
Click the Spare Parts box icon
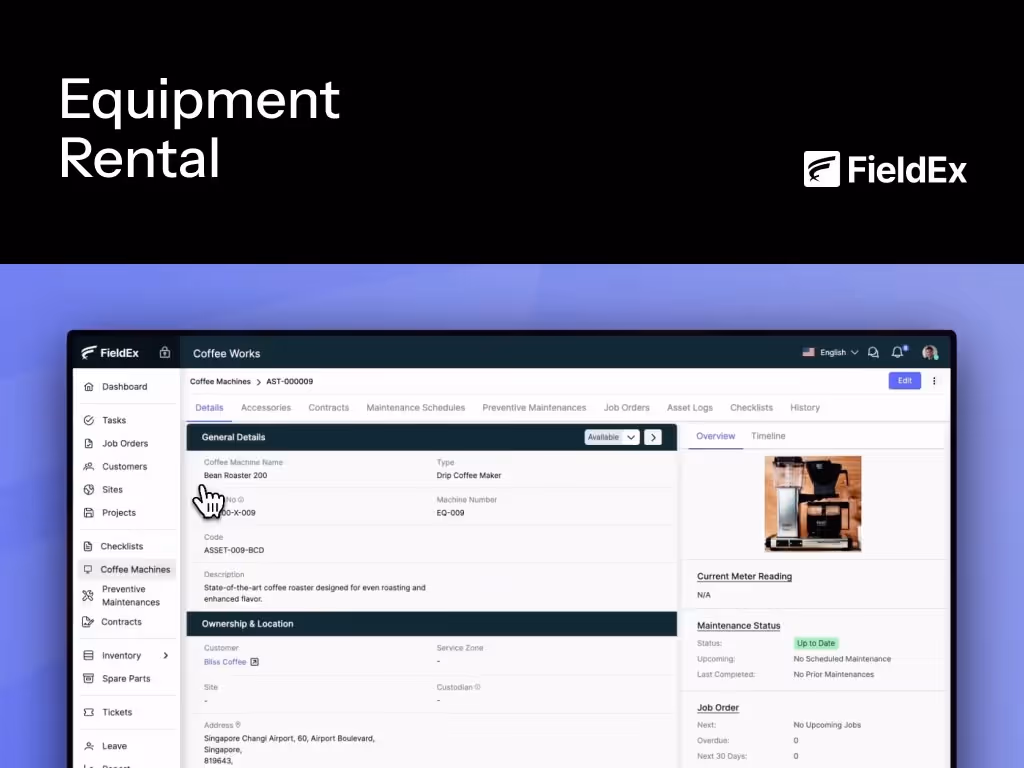[89, 679]
